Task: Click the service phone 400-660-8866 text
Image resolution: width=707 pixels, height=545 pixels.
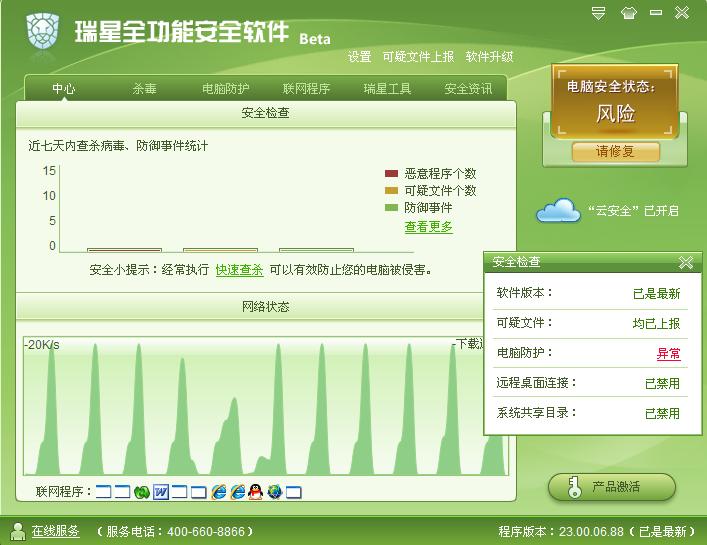Action: click(x=175, y=531)
